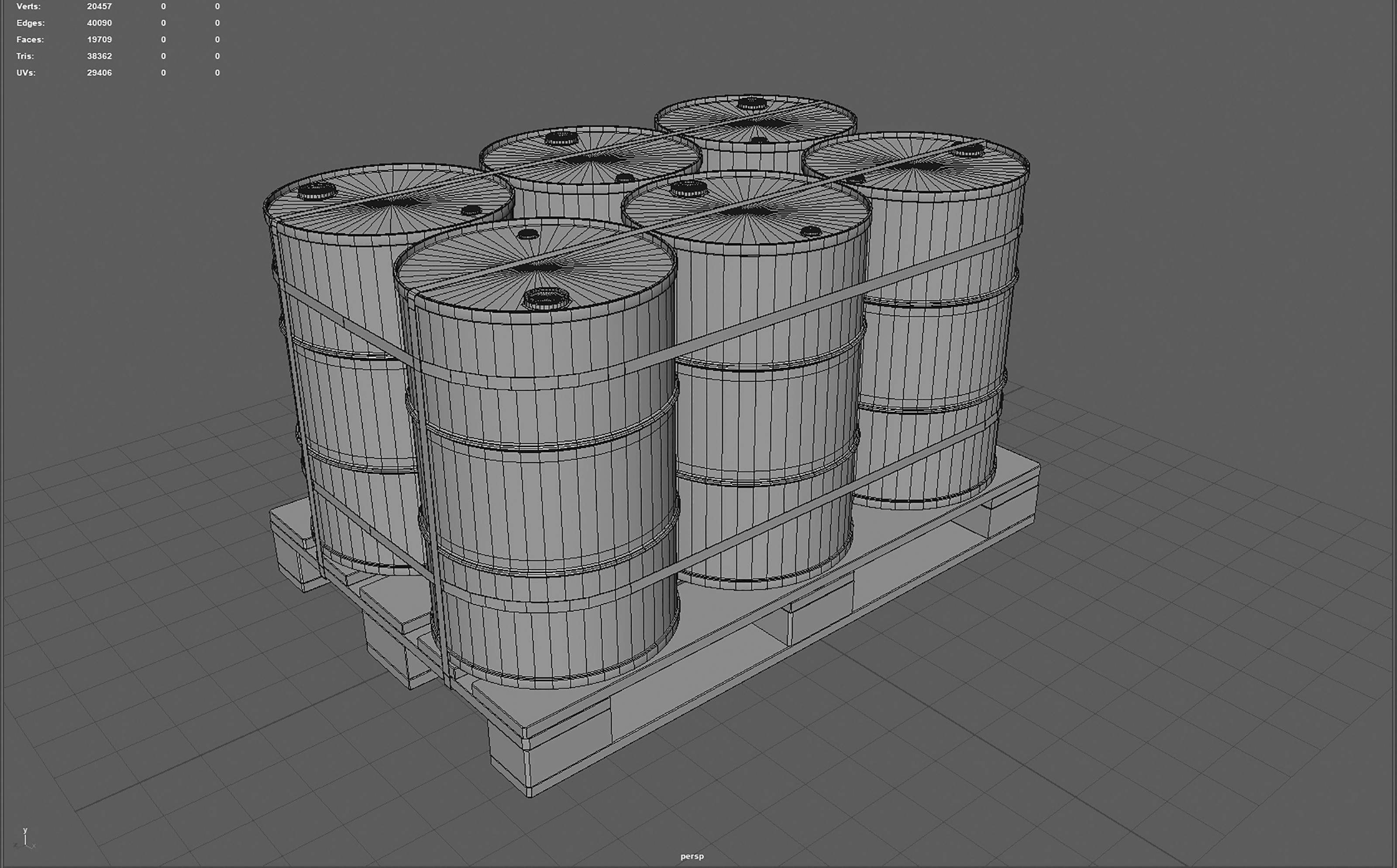Click the "UVs:" label in the poly count HUD
This screenshot has height=868, width=1397.
click(26, 73)
